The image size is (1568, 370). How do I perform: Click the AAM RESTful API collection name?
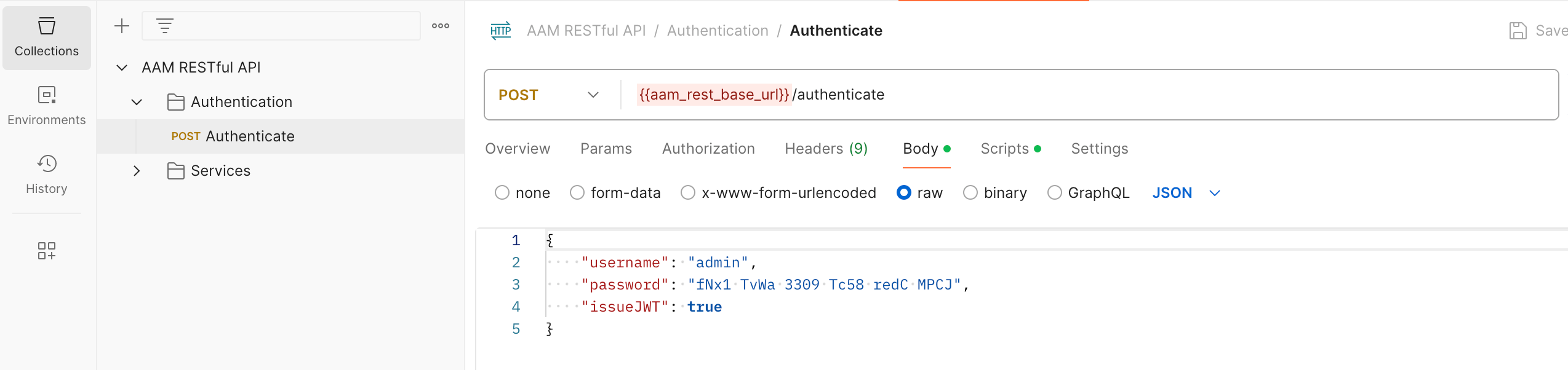click(x=201, y=68)
